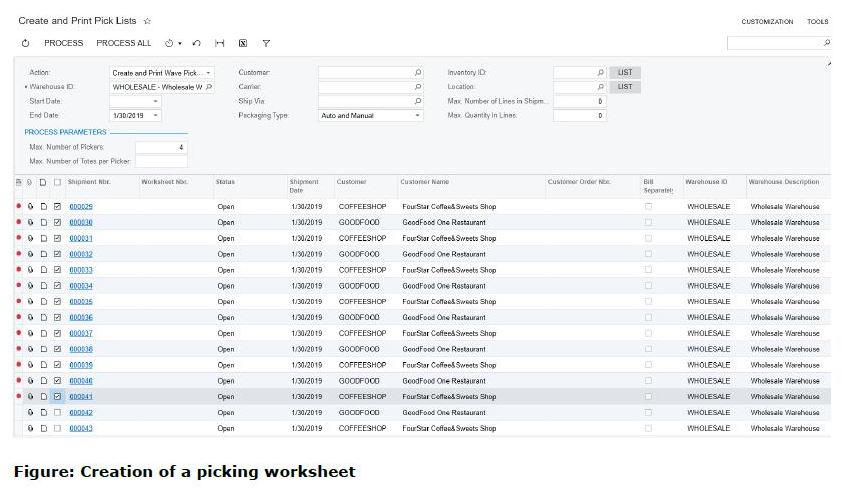Uncheck selection for shipment 000041
Image resolution: width=842 pixels, height=492 pixels.
57,396
